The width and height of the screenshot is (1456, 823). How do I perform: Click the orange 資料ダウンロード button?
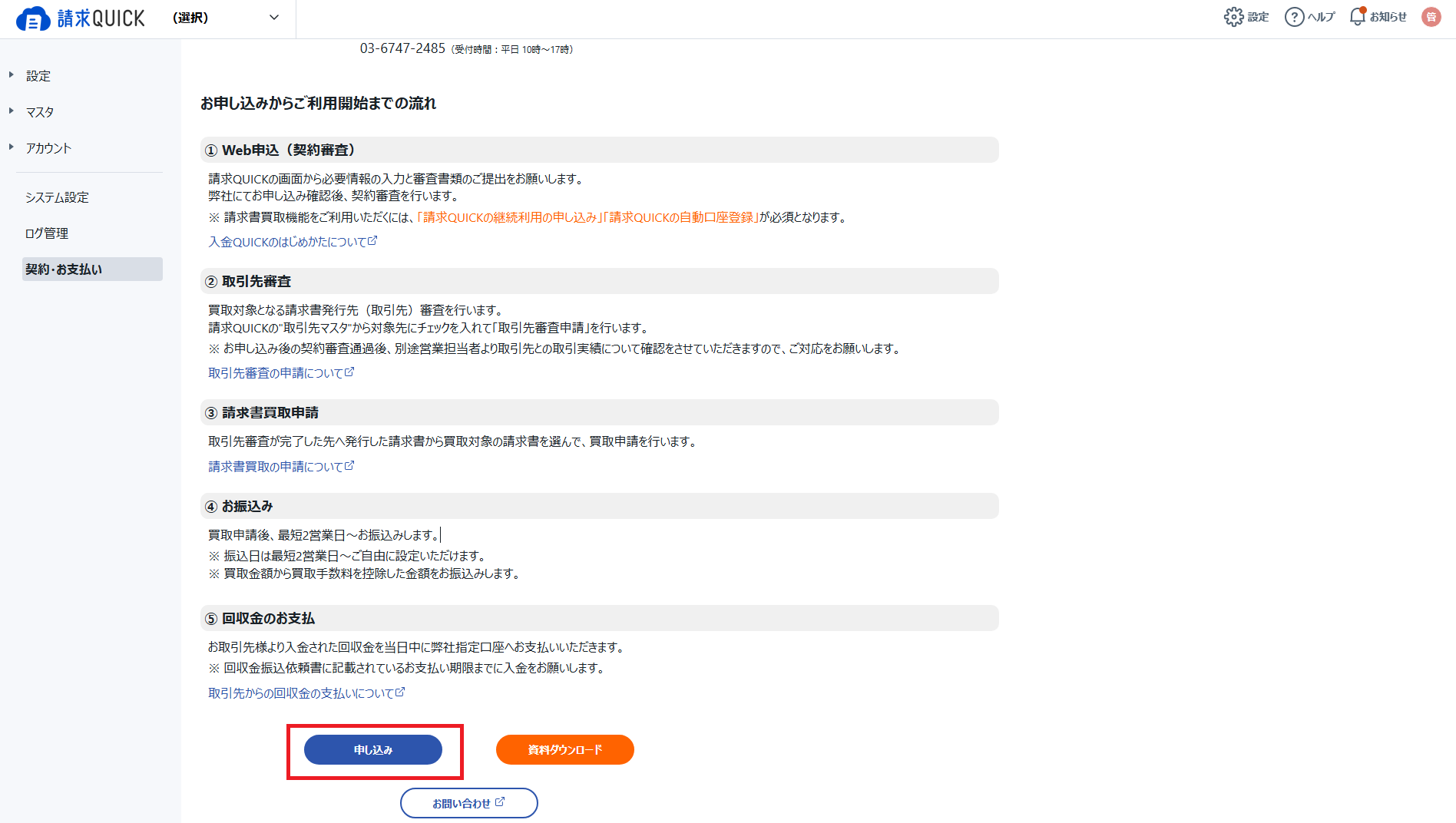pyautogui.click(x=565, y=750)
